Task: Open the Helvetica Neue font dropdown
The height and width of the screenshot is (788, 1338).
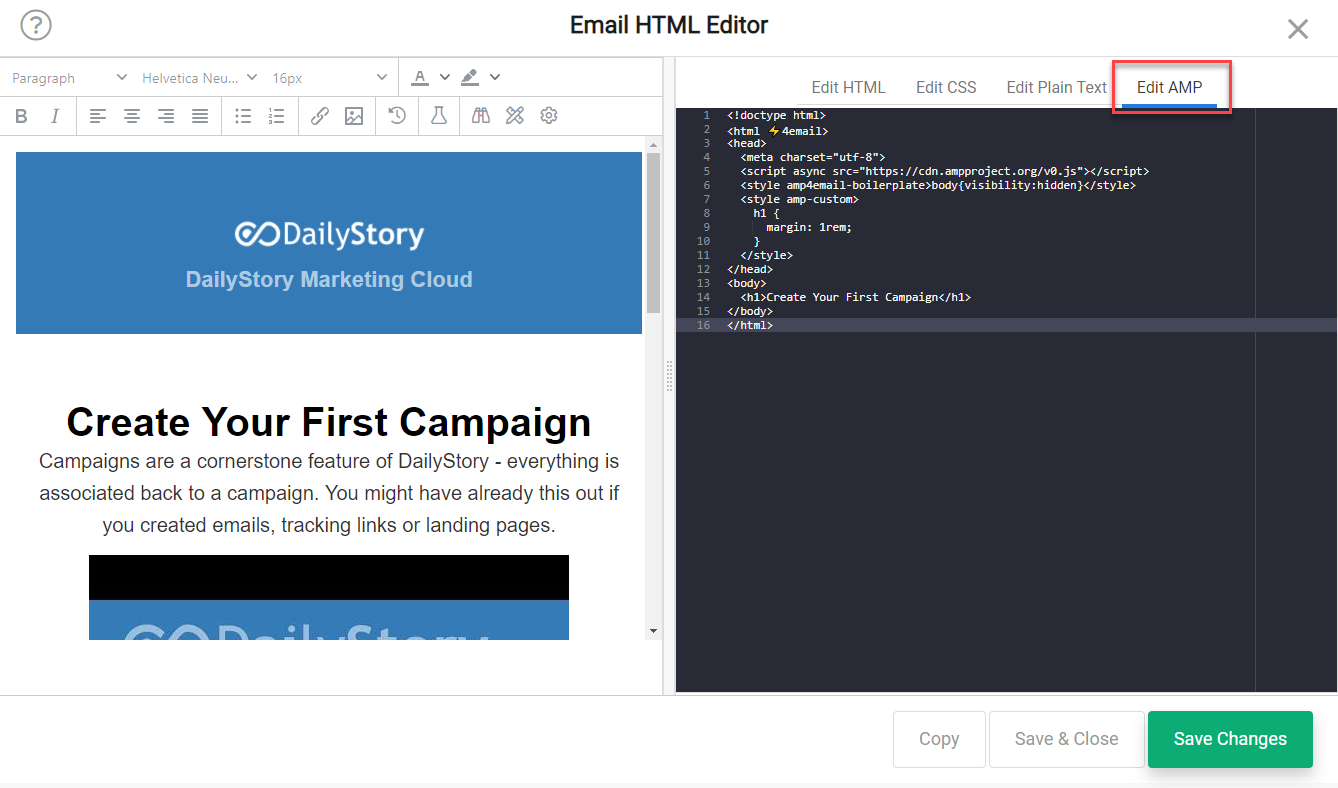Action: [x=200, y=77]
